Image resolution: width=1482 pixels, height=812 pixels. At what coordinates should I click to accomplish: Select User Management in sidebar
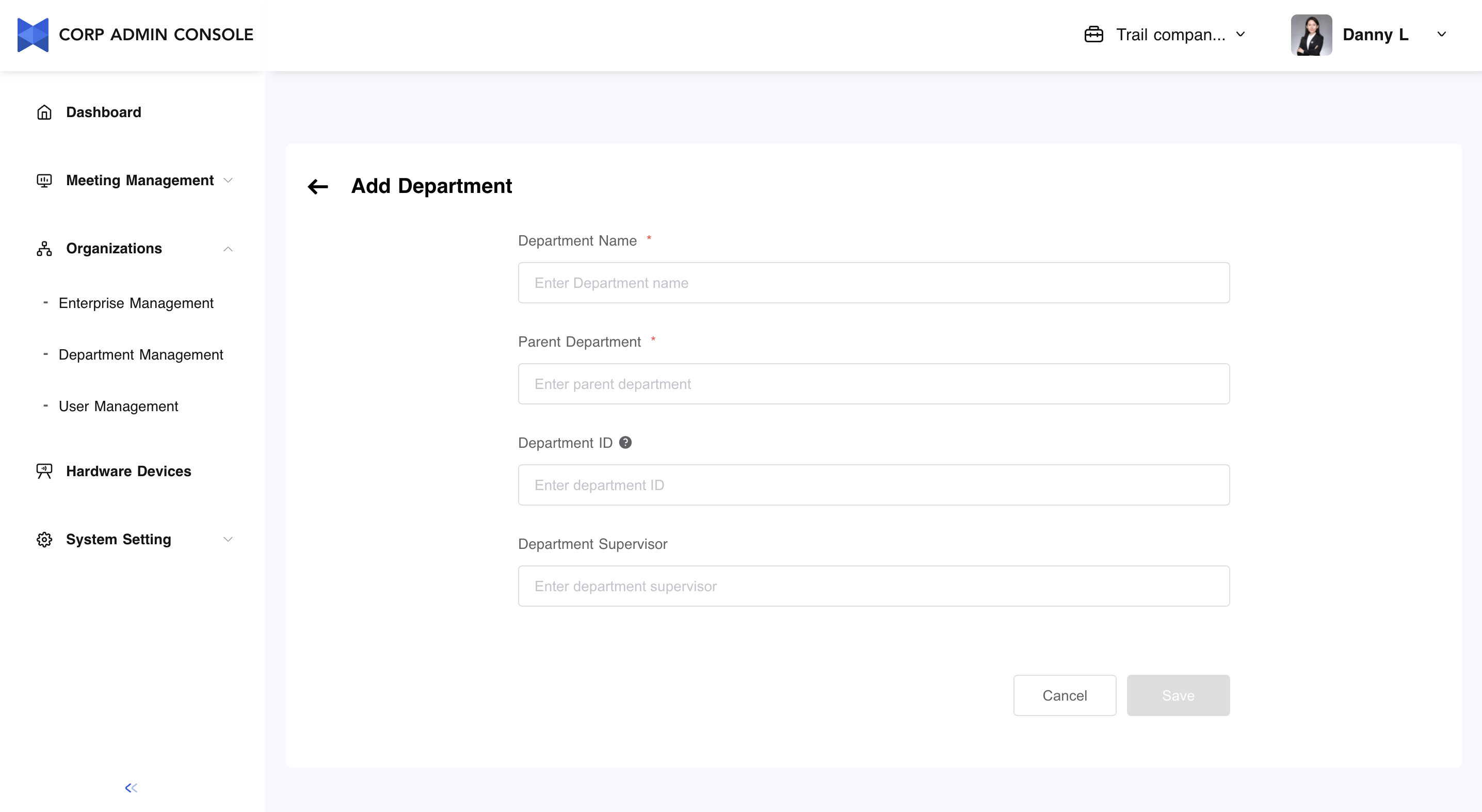(x=118, y=407)
